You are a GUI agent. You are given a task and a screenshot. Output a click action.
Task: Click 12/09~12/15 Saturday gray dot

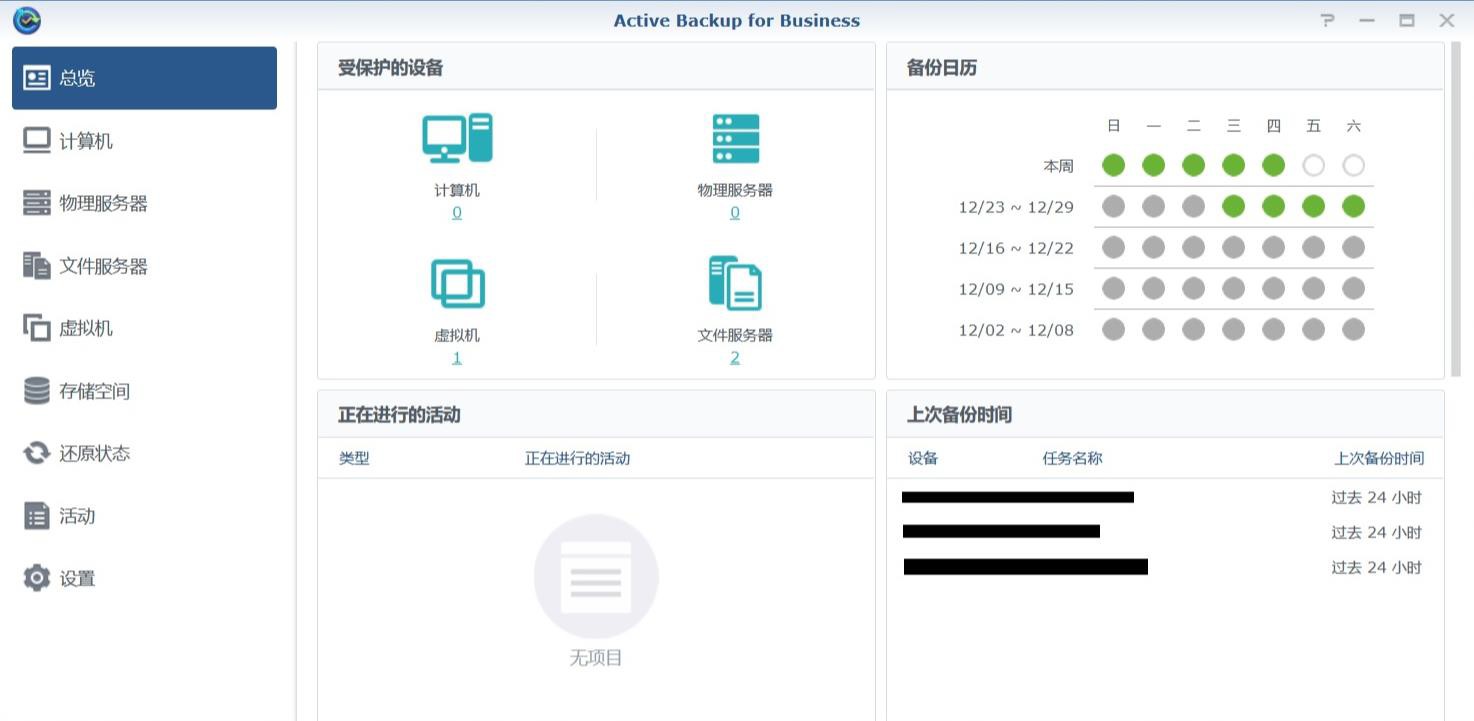pyautogui.click(x=1353, y=288)
